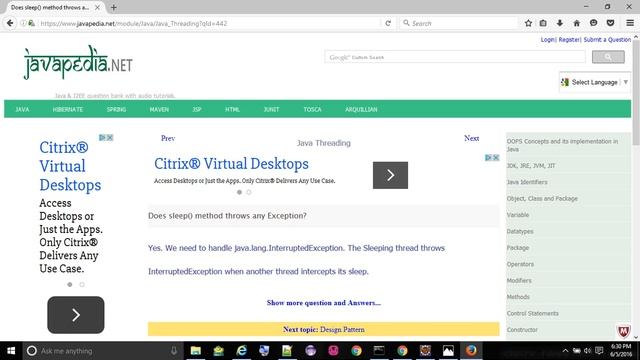Open the HIBERNATE menu item
The height and width of the screenshot is (360, 640).
68,109
